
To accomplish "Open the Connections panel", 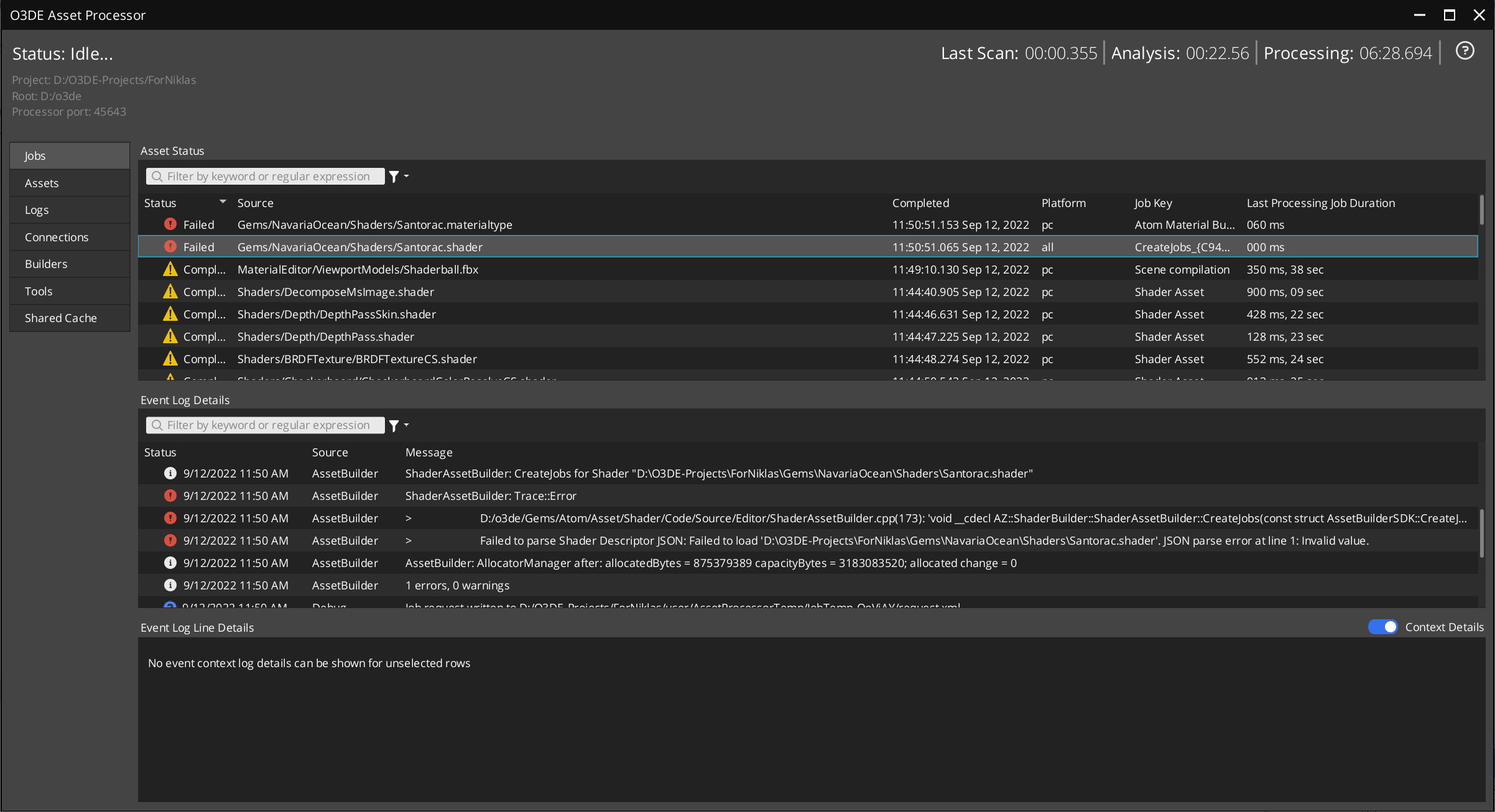I will pyautogui.click(x=69, y=237).
